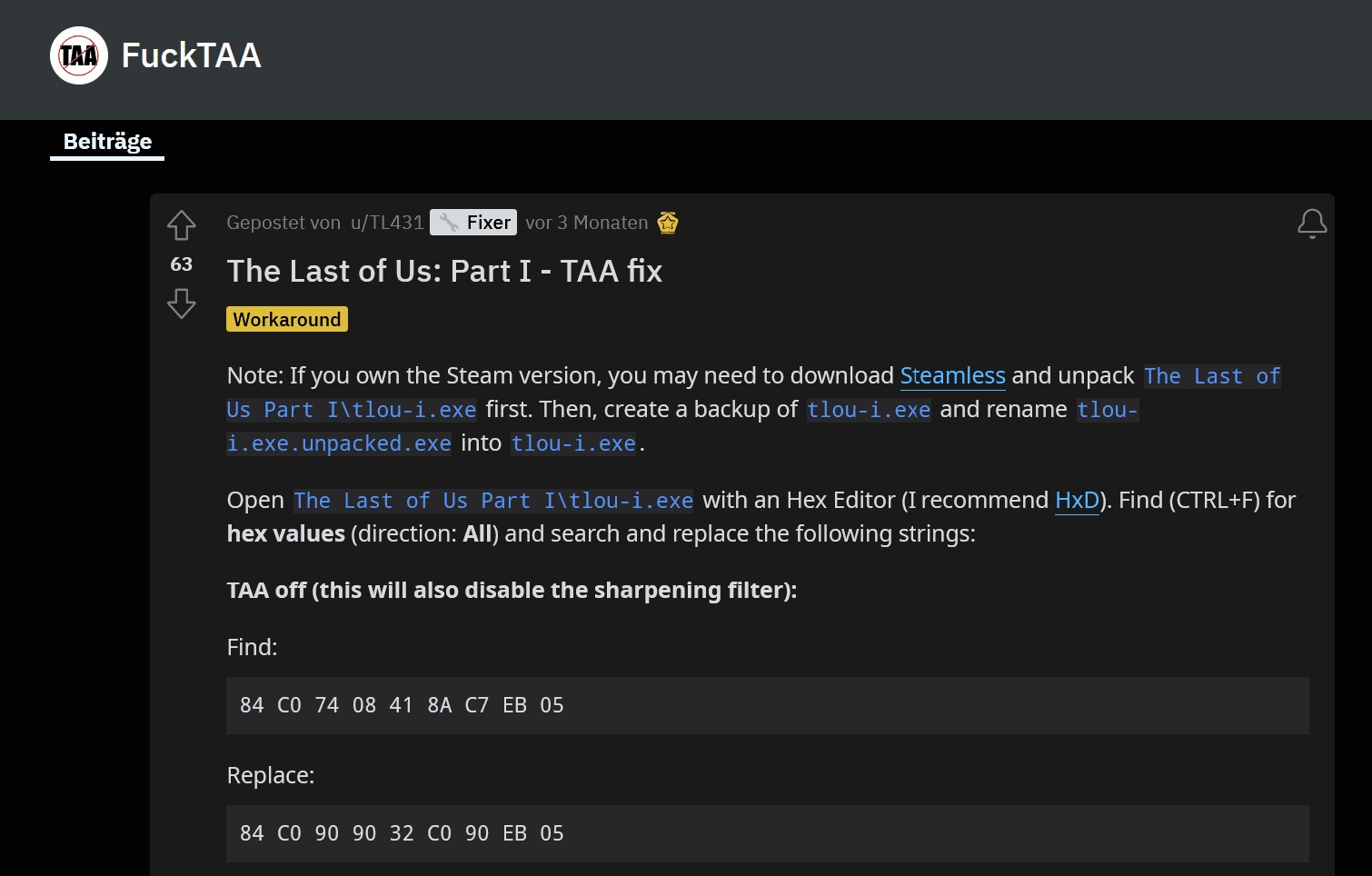Click the 'Replace:' label
The width and height of the screenshot is (1372, 876).
pos(271,775)
